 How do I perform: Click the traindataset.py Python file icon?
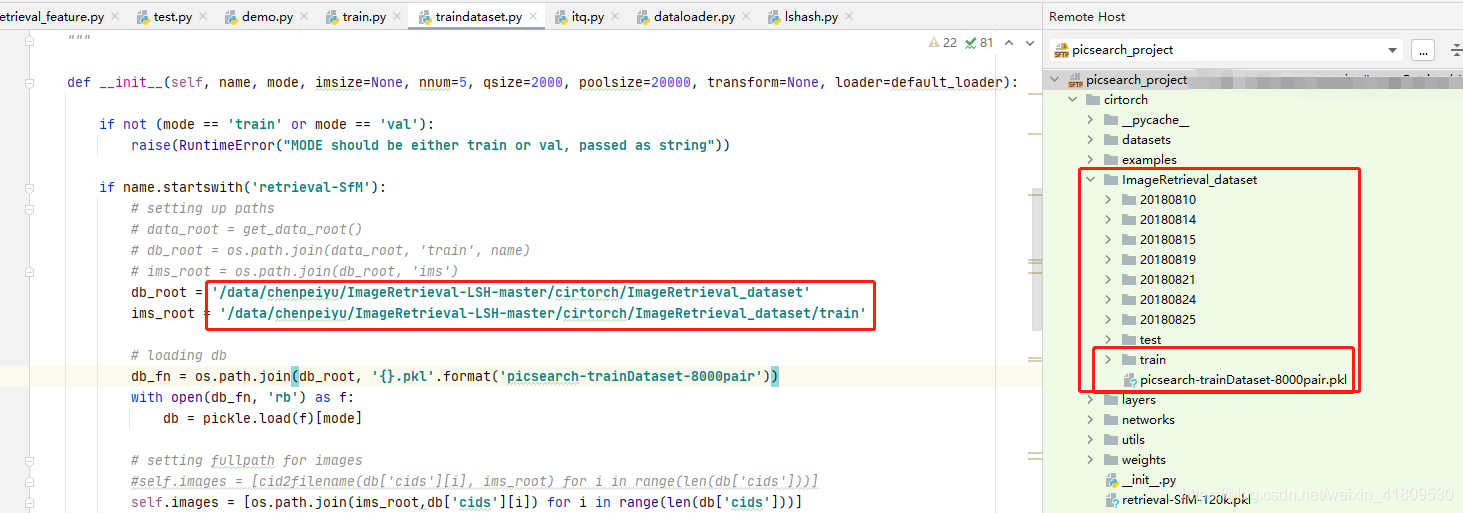(x=425, y=17)
